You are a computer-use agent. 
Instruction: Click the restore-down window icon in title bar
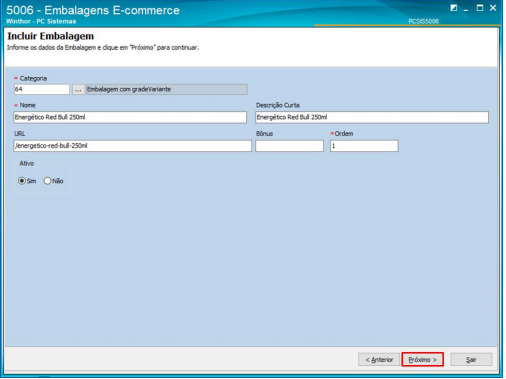(x=454, y=8)
